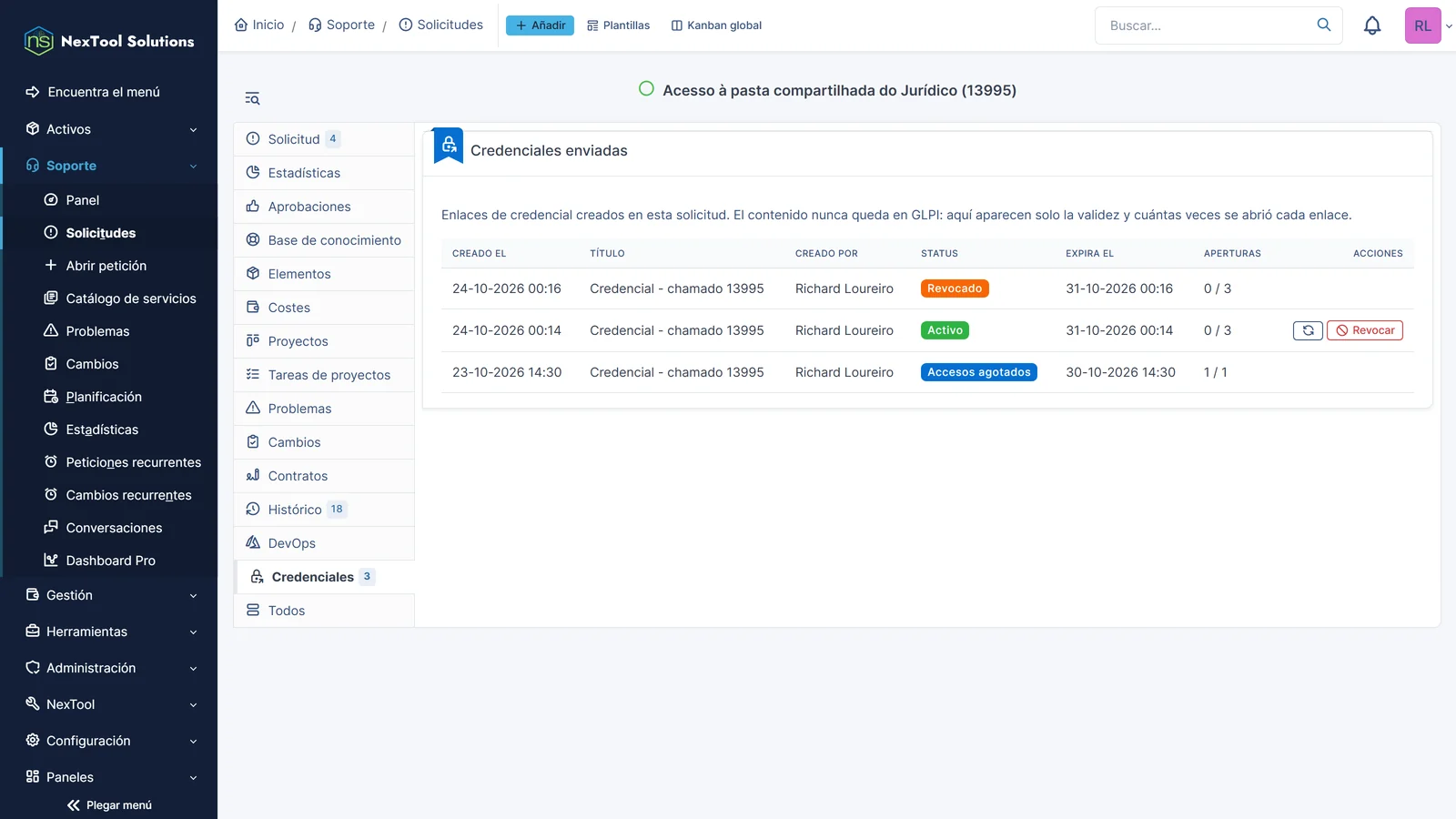Click the Accesos agotados status badge
This screenshot has height=819, width=1456.
(979, 372)
